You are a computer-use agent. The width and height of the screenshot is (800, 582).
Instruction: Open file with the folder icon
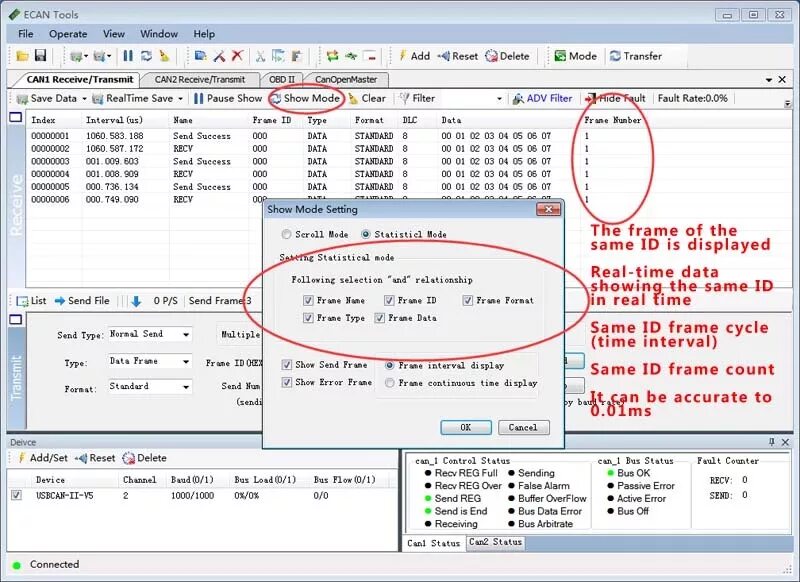coord(22,56)
